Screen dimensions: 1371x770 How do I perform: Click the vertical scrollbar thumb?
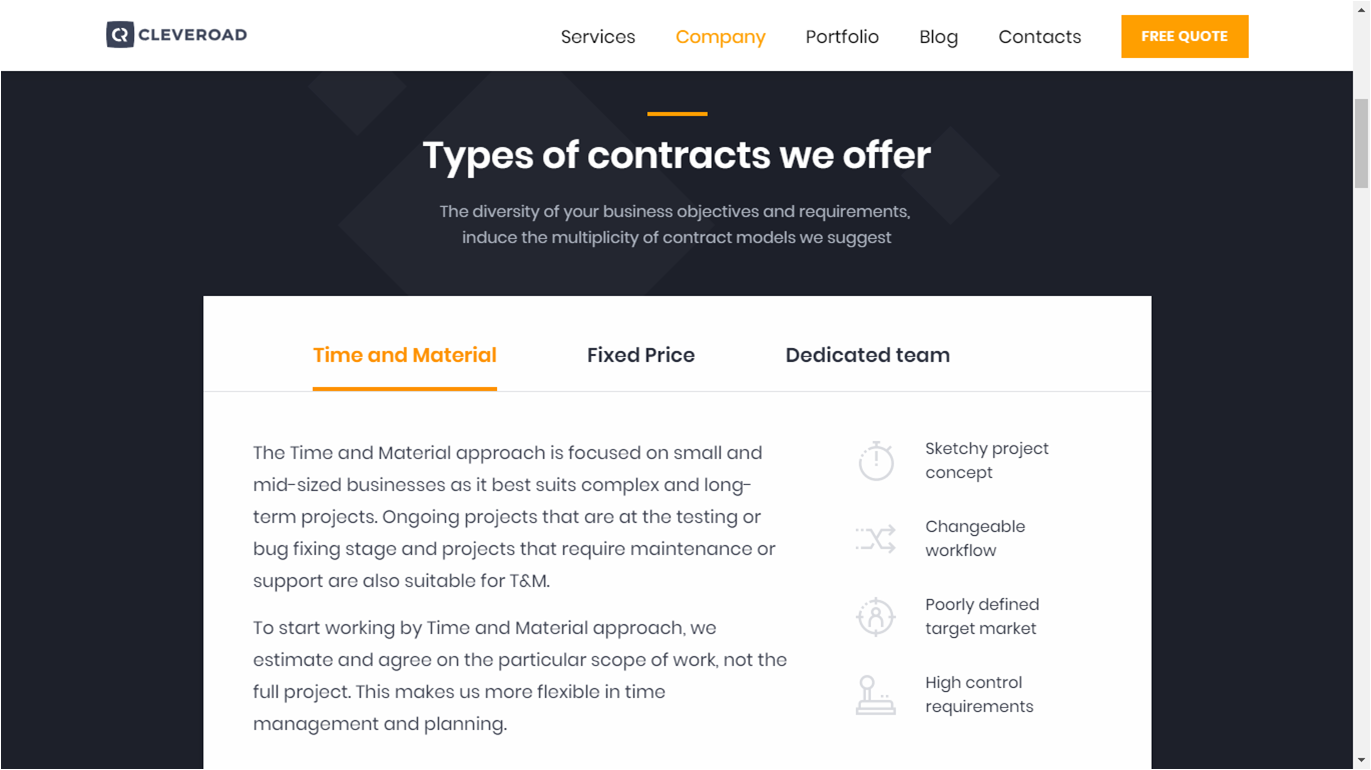[1361, 143]
